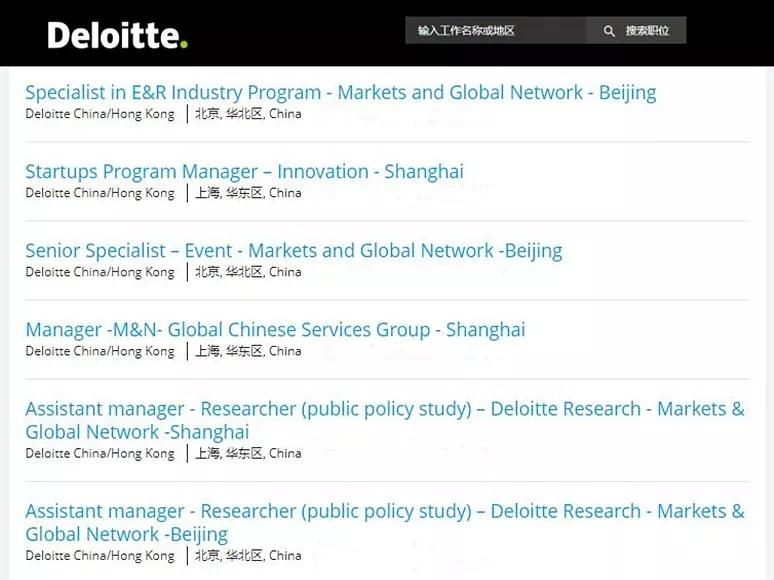
Task: Click 上海 location under Manager M&N job
Action: point(207,351)
